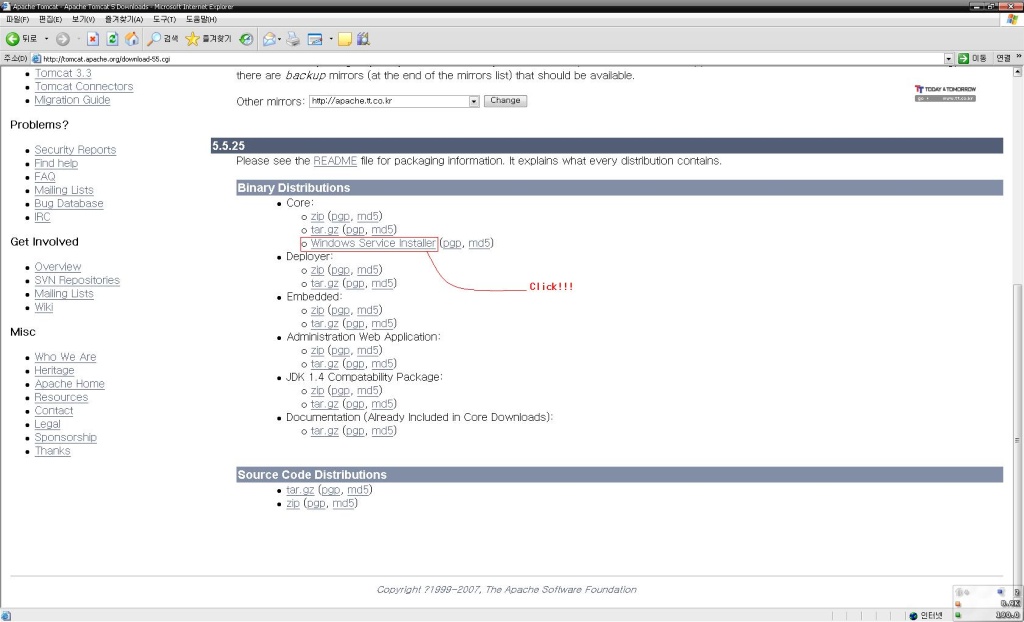Open pgp signature for Documentation tar.gz
Image resolution: width=1024 pixels, height=622 pixels.
[x=355, y=431]
